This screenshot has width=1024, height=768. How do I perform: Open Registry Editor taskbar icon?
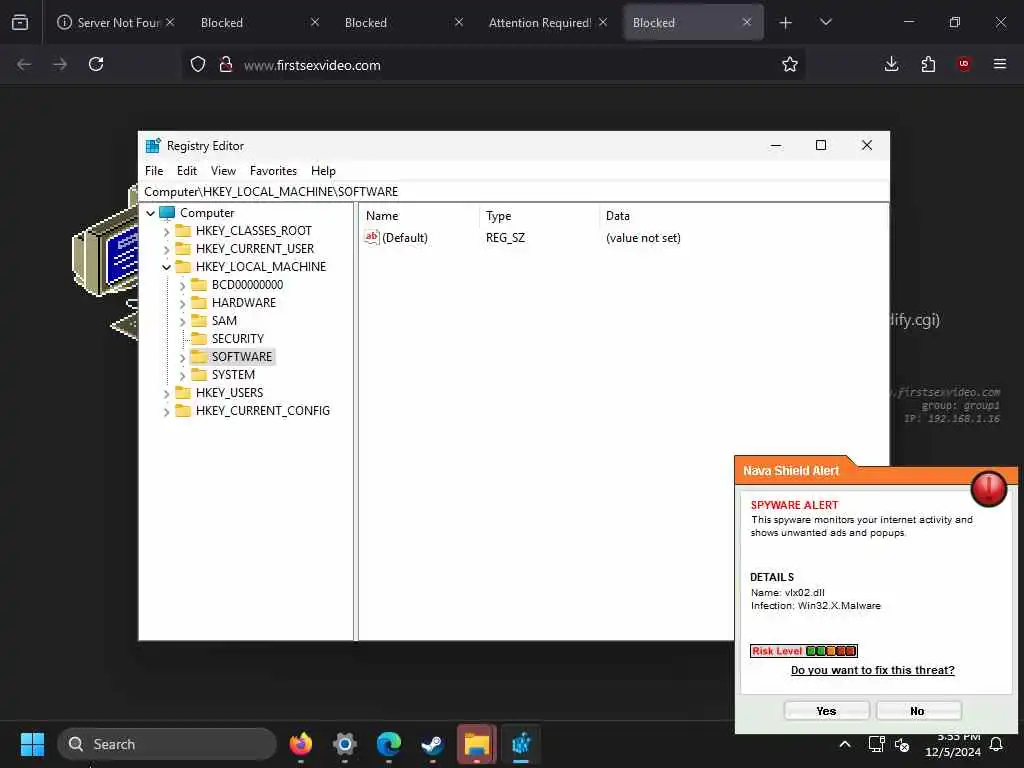521,744
